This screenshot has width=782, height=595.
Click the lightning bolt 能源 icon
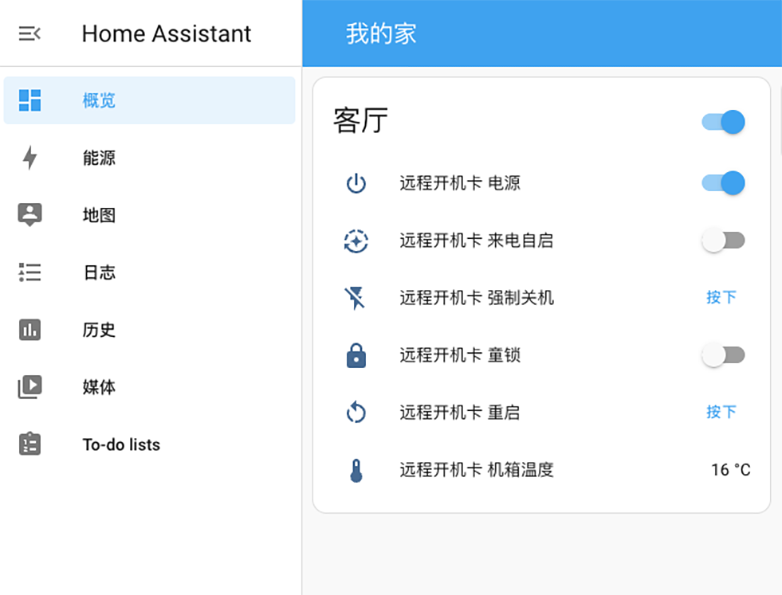30,158
